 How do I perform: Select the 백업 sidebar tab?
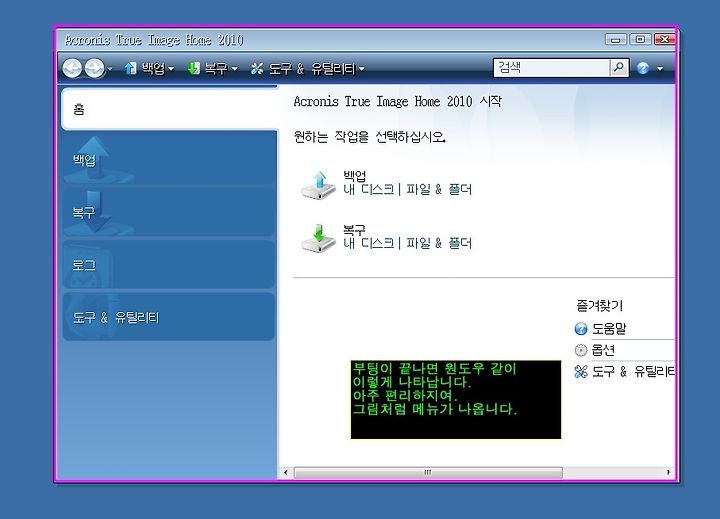coord(169,160)
